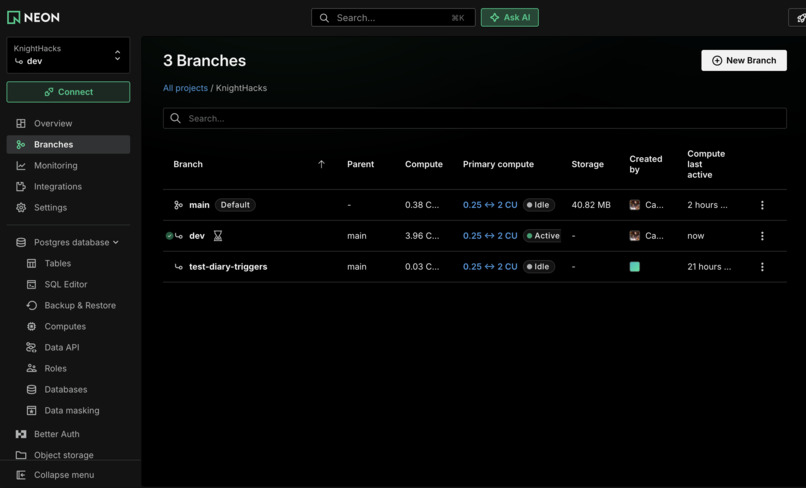
Task: Click the Default badge on main
Action: point(235,205)
